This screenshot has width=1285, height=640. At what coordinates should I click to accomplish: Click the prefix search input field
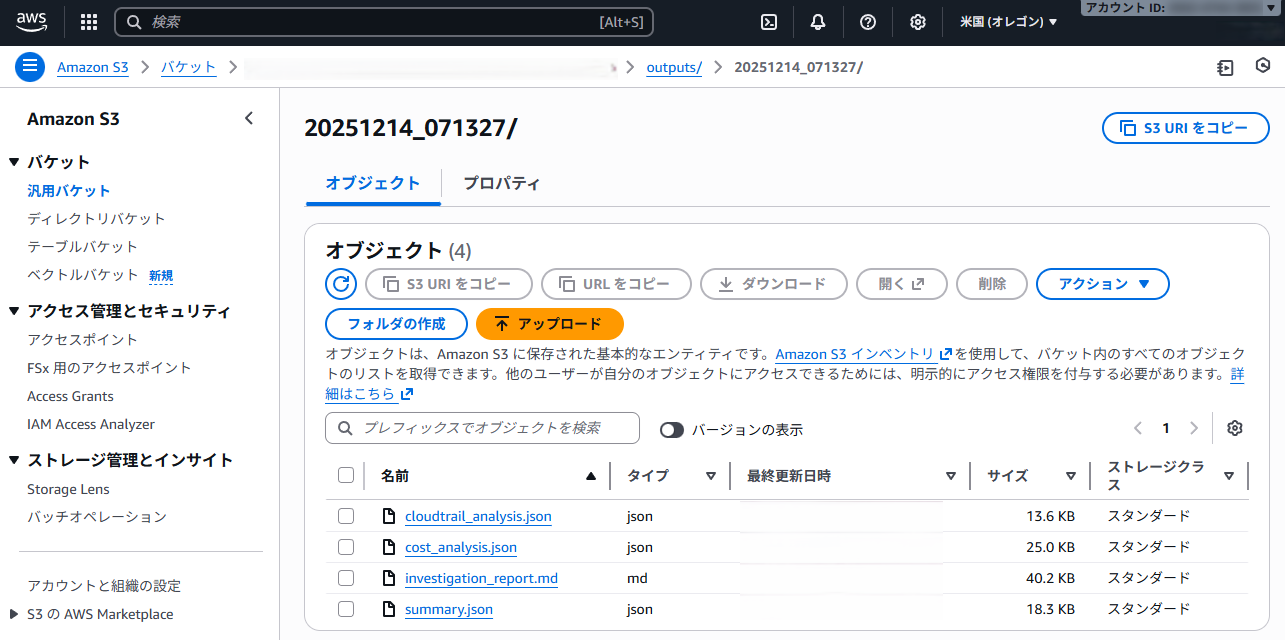[481, 427]
